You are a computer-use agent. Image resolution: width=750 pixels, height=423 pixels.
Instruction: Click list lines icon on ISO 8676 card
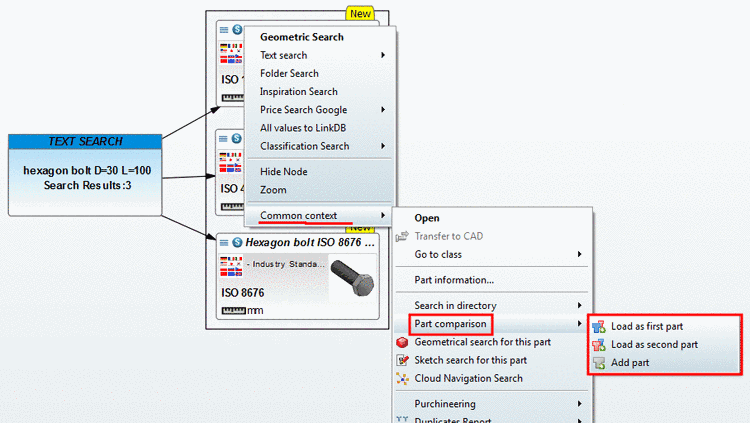pos(224,243)
